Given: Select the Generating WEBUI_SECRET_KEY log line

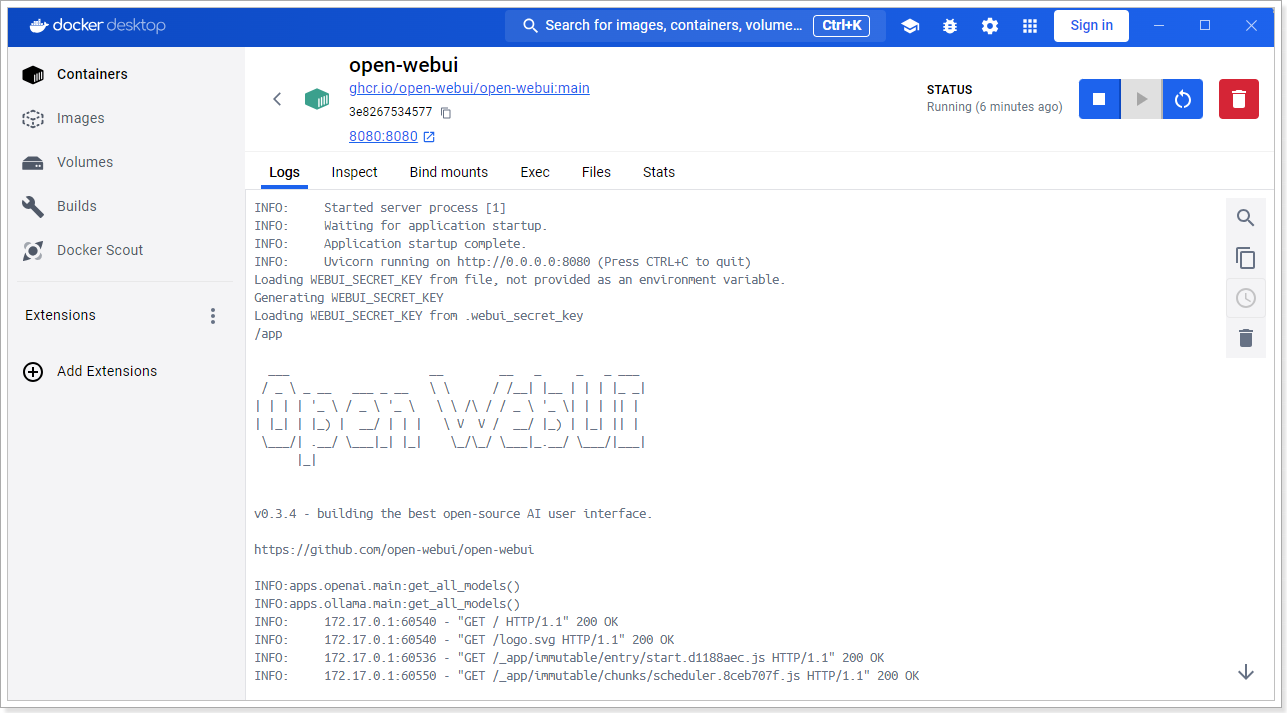Looking at the screenshot, I should (x=349, y=298).
